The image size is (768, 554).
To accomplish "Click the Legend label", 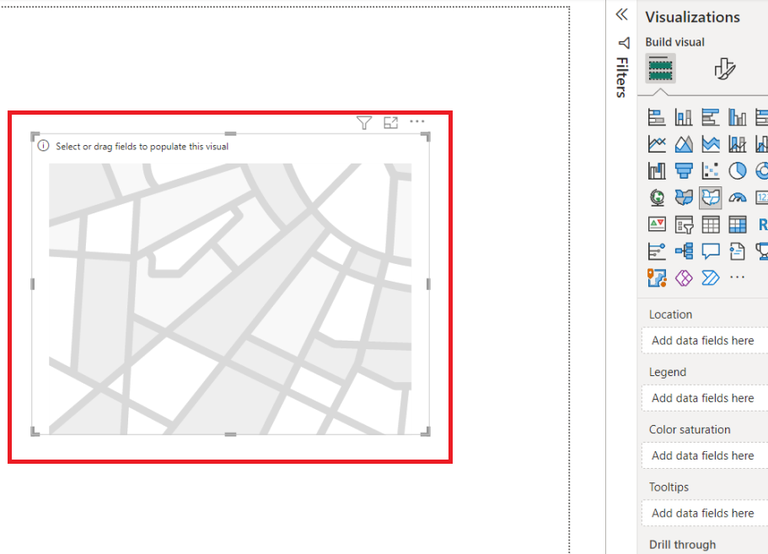I will click(668, 372).
